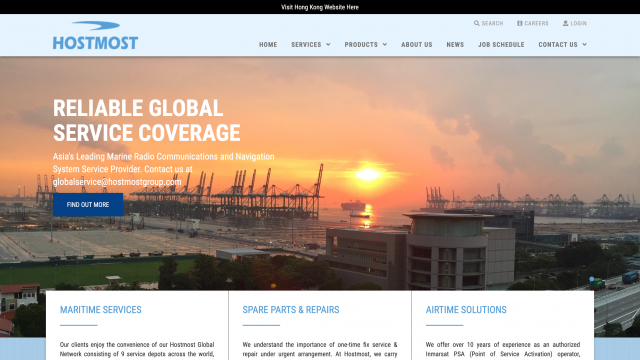The height and width of the screenshot is (360, 640).
Task: Open the Services menu item
Action: tap(306, 44)
